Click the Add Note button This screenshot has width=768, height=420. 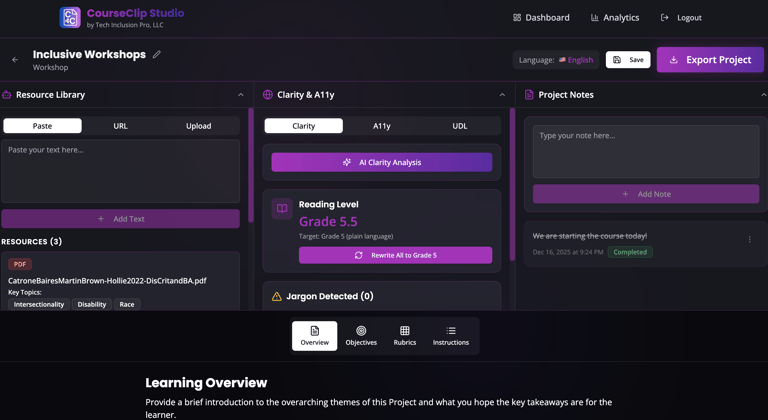click(x=646, y=194)
